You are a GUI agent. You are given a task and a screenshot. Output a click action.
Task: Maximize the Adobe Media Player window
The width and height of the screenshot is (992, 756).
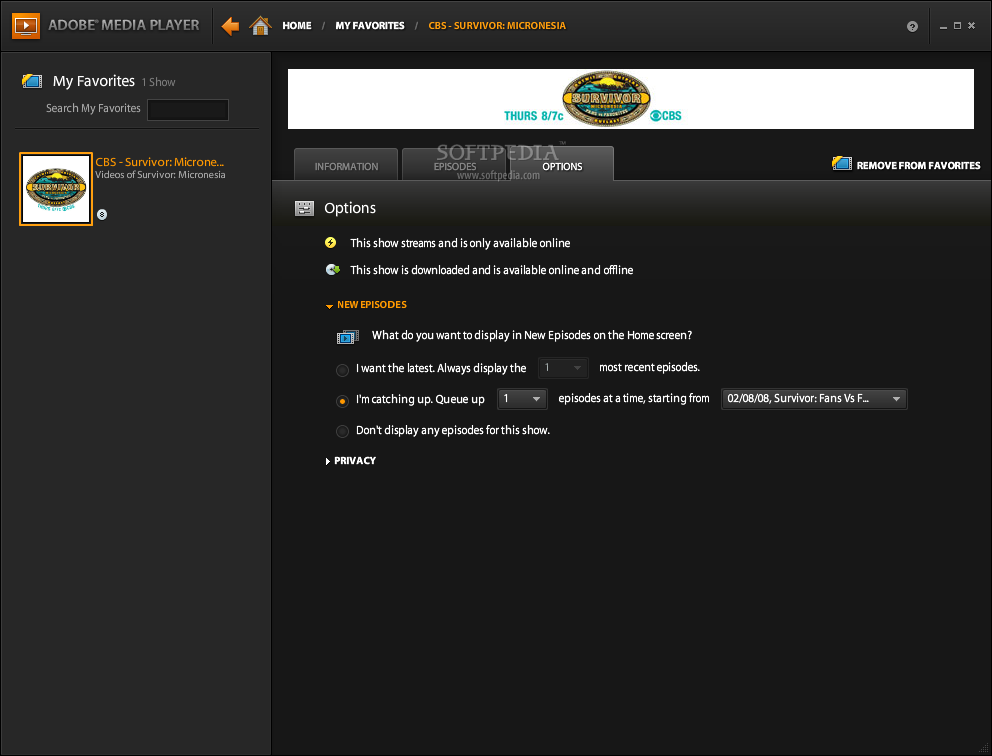coord(957,26)
